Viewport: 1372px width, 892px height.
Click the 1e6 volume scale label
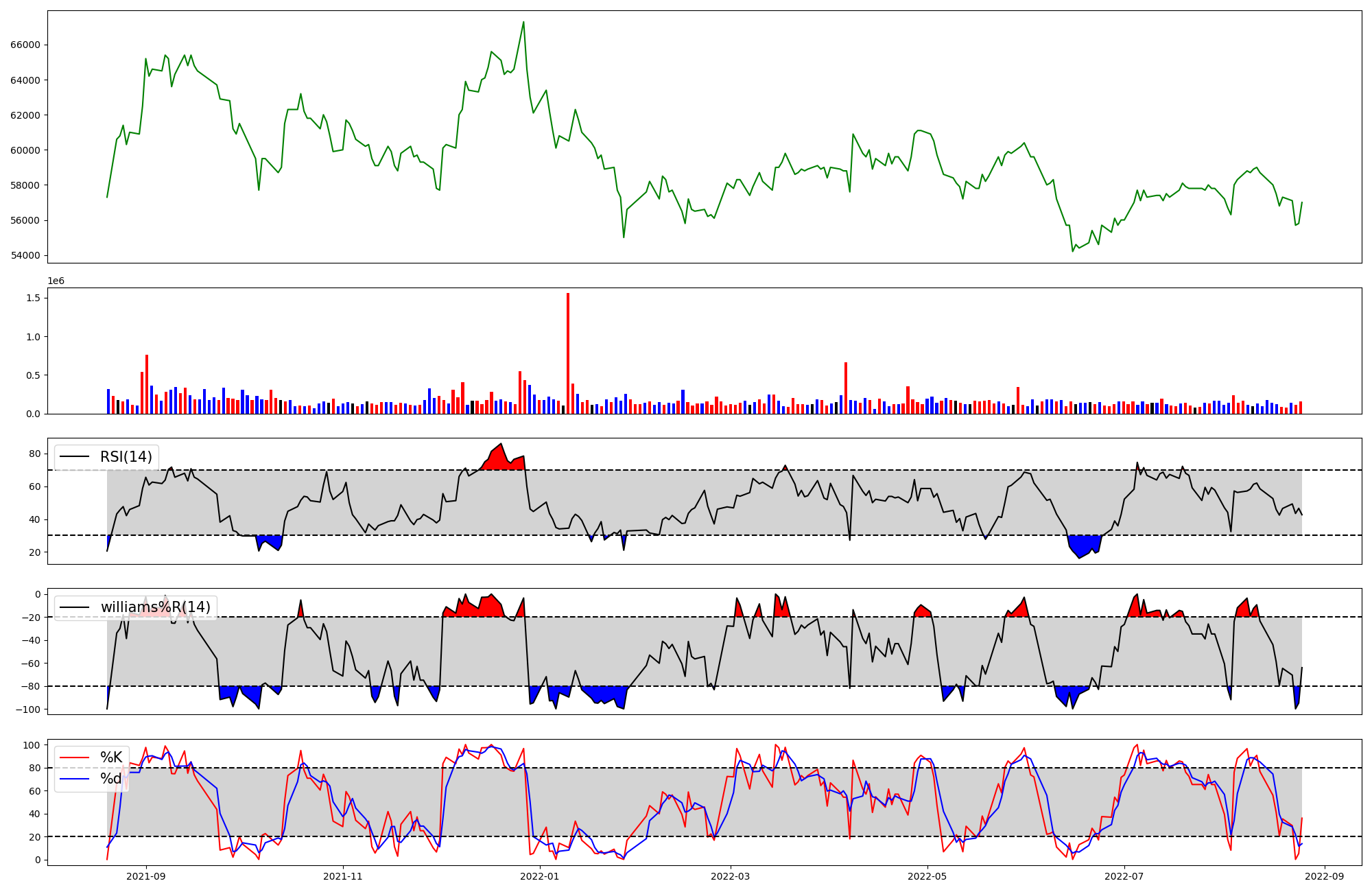pos(56,281)
